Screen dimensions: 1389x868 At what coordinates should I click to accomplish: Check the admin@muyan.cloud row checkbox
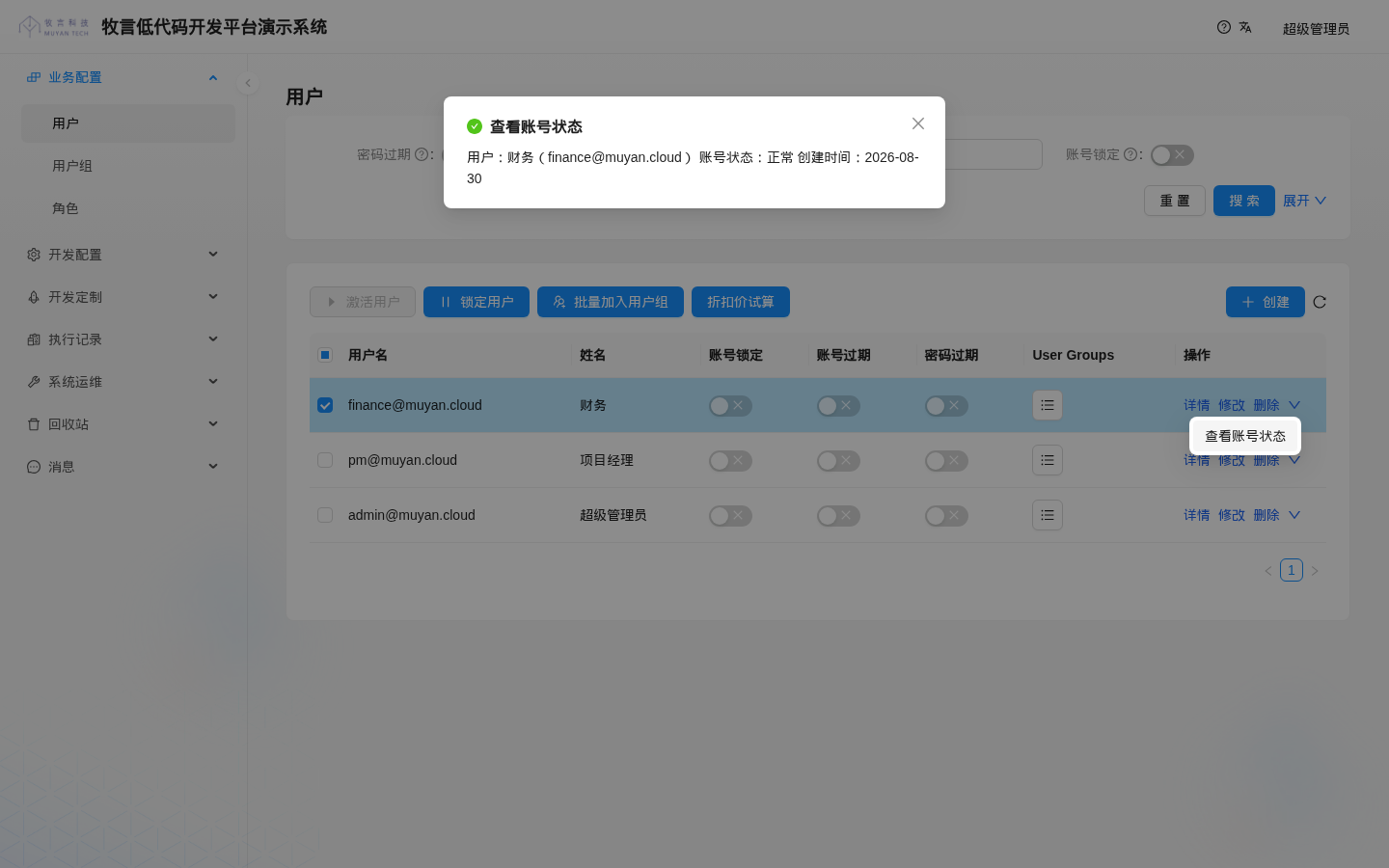[325, 515]
